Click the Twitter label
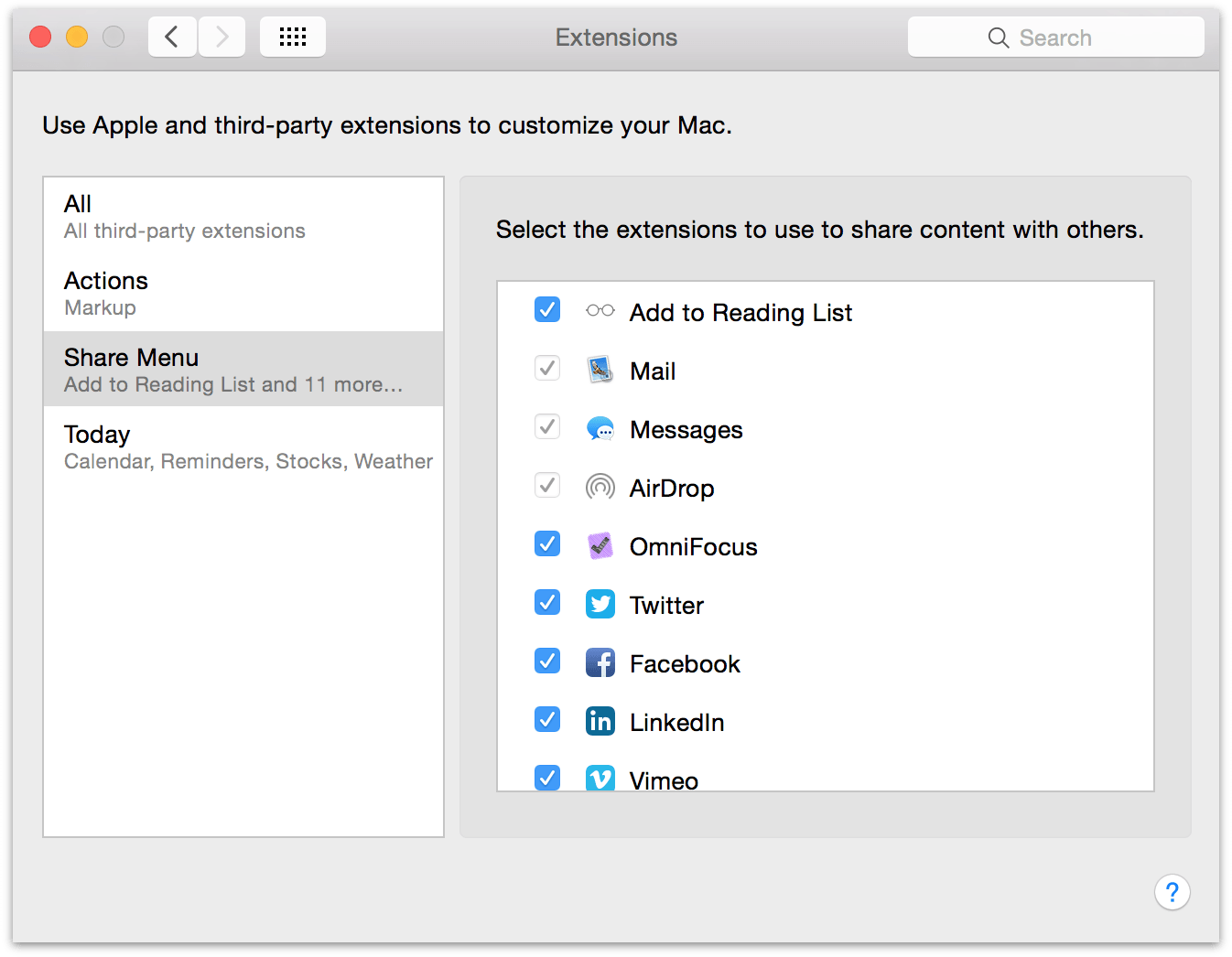The image size is (1232, 957). [x=666, y=606]
